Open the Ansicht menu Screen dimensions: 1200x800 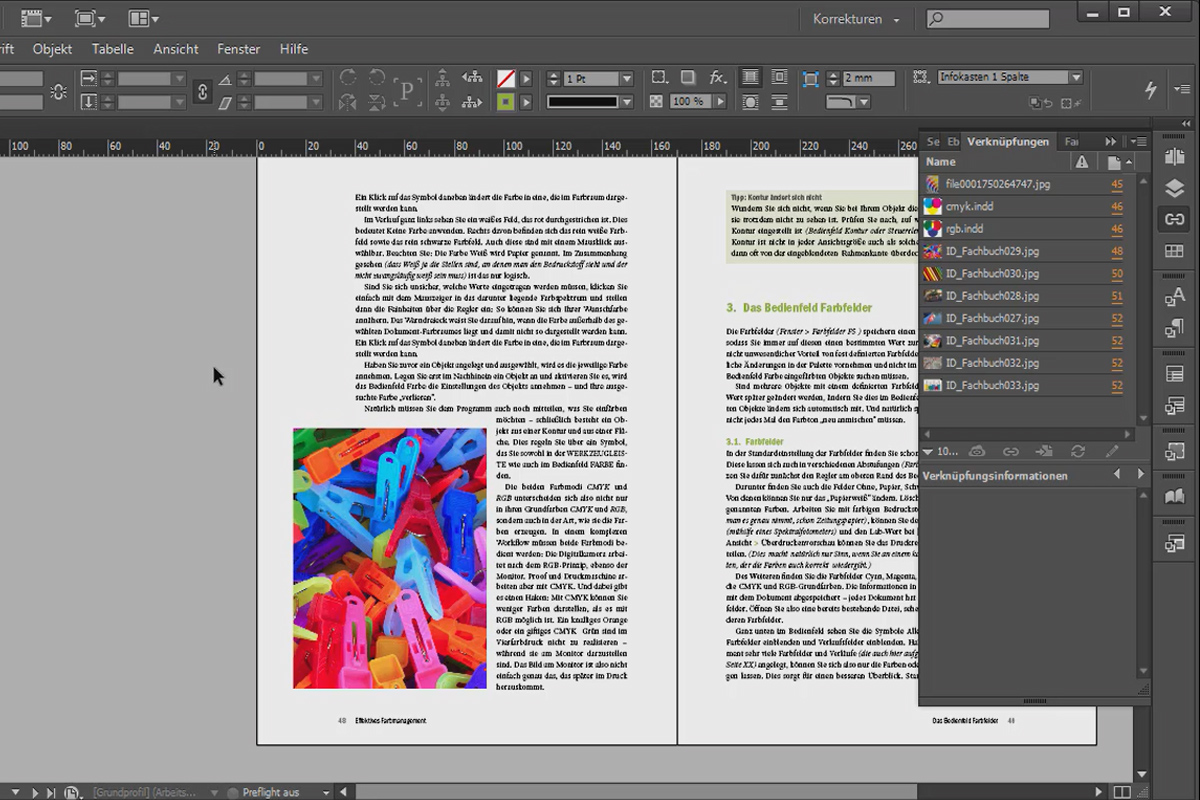tap(176, 49)
